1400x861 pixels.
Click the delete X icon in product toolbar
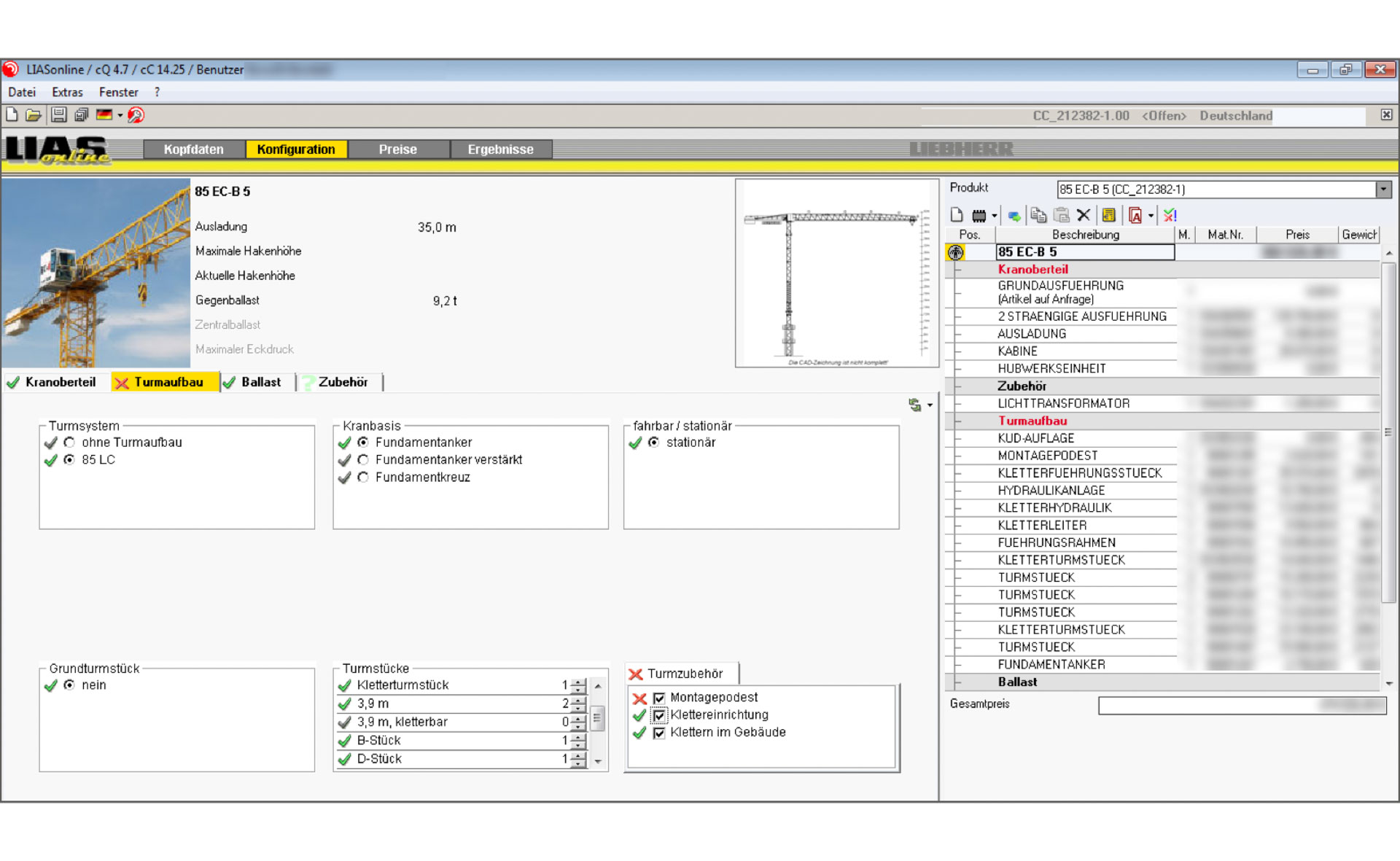click(1084, 215)
